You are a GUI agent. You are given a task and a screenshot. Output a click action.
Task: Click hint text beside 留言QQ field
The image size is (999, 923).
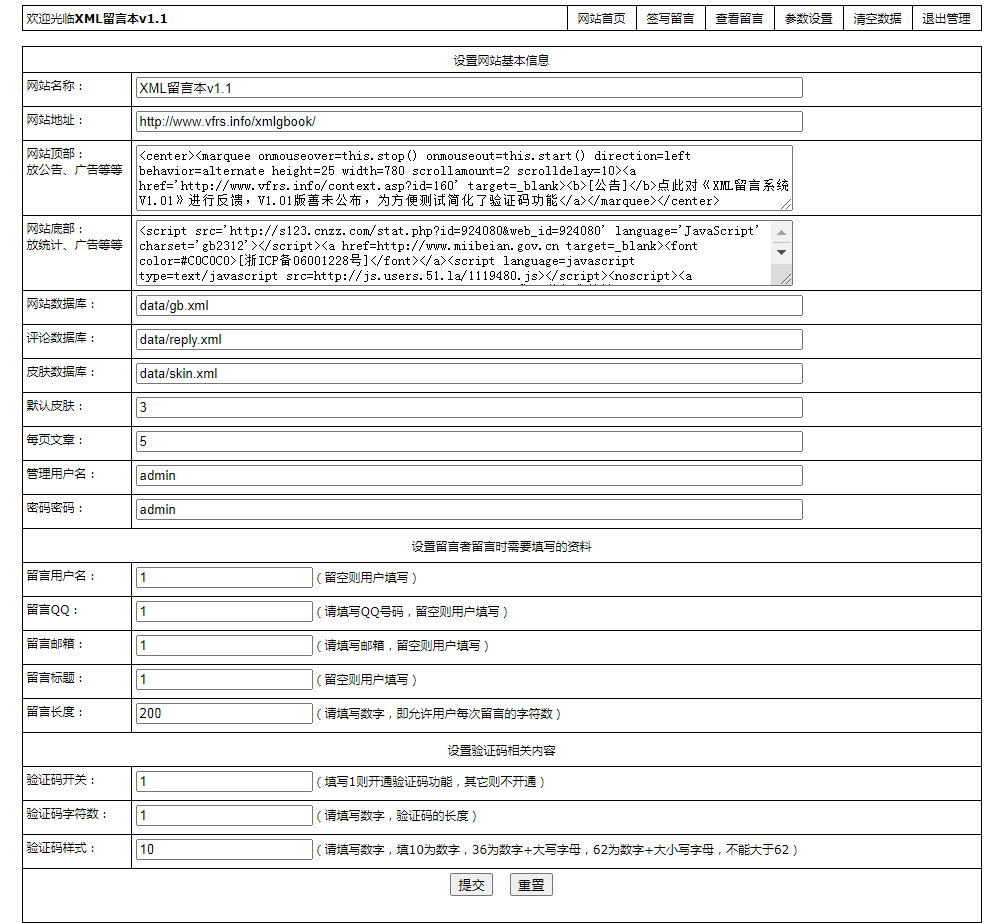pyautogui.click(x=412, y=612)
